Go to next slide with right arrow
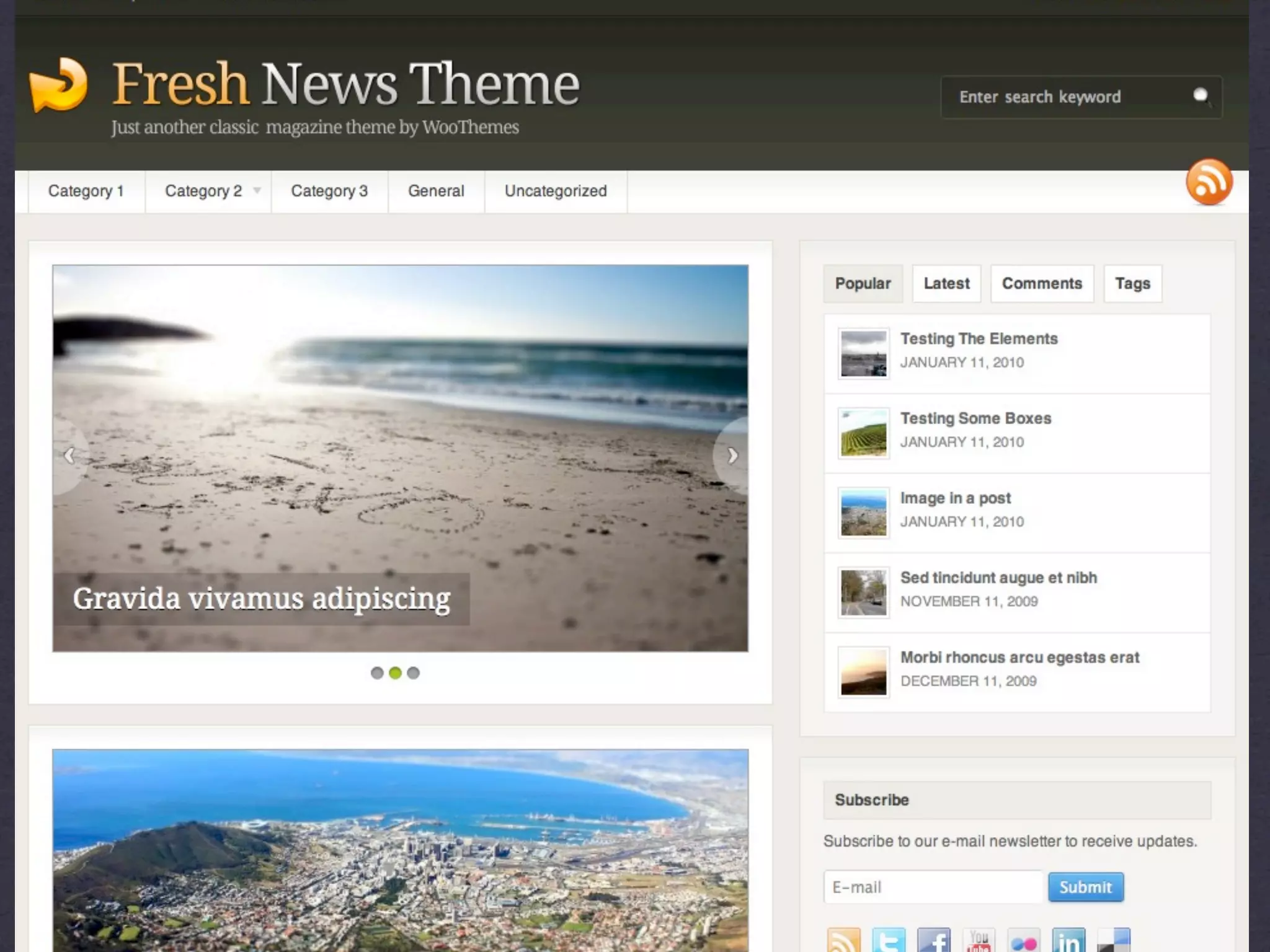 [732, 456]
